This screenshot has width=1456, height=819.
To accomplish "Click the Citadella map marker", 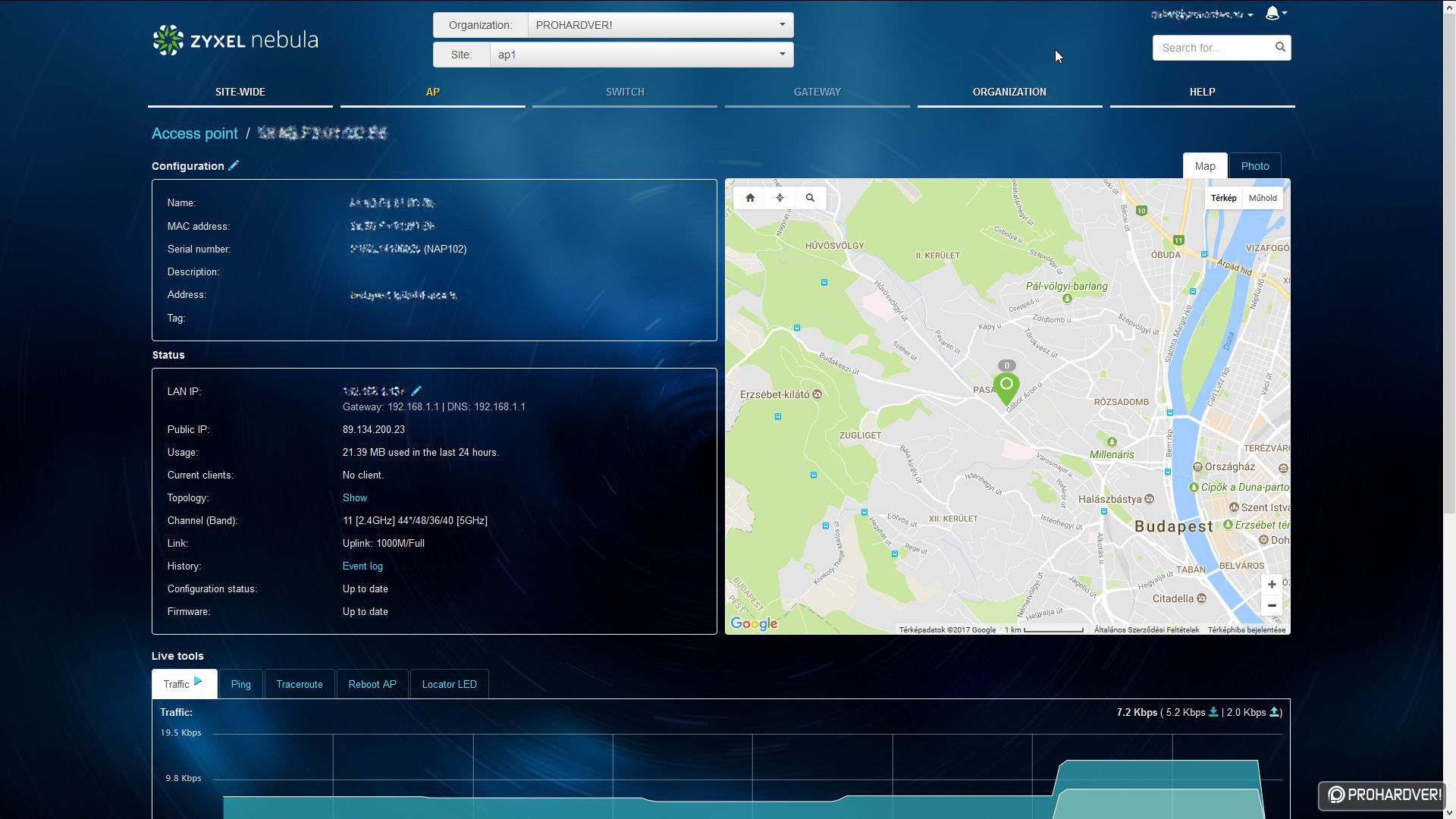I will (1201, 599).
